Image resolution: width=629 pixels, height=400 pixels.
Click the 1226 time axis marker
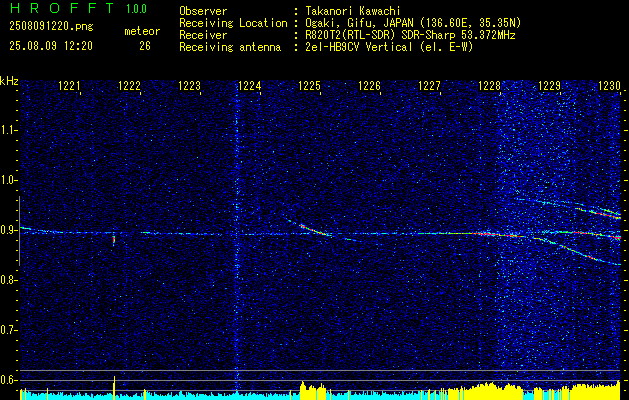[369, 85]
